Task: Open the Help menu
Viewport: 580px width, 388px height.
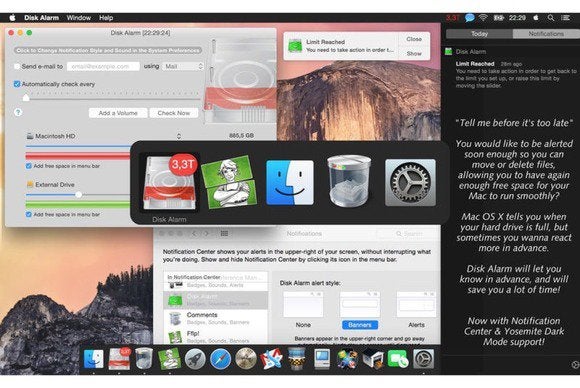Action: (x=106, y=18)
